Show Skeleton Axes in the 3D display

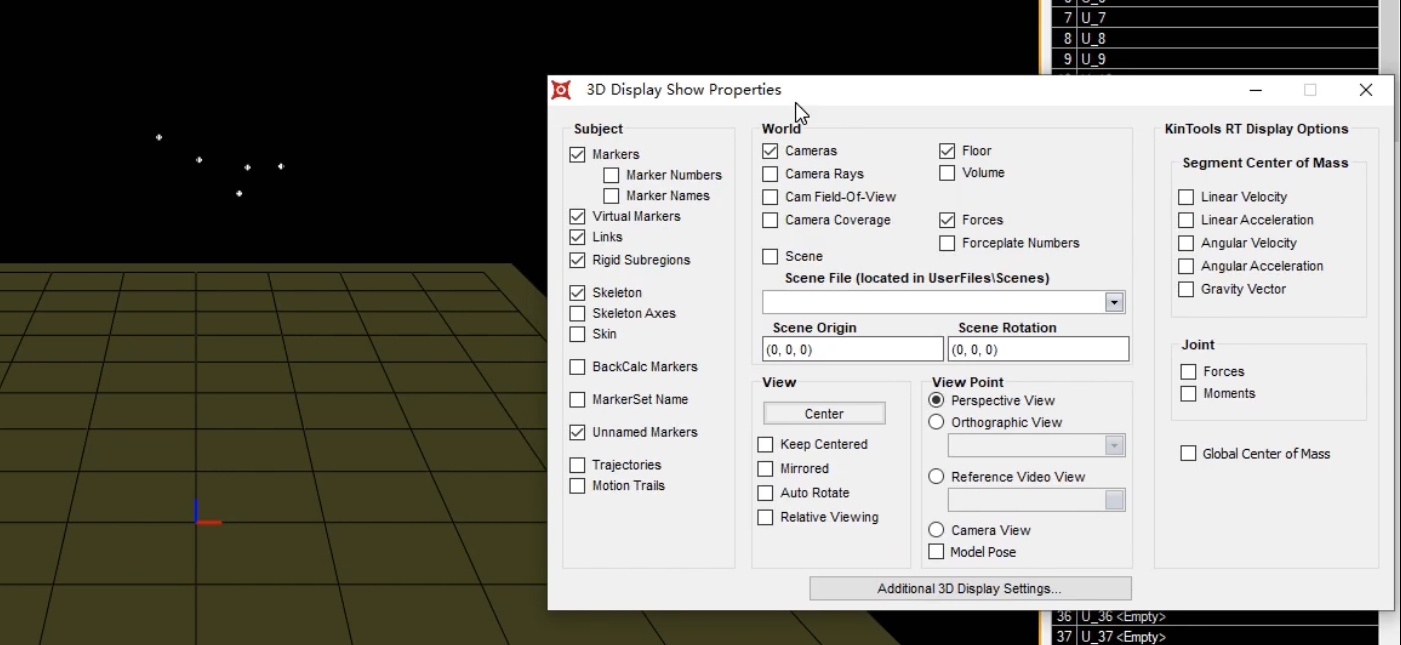(577, 313)
